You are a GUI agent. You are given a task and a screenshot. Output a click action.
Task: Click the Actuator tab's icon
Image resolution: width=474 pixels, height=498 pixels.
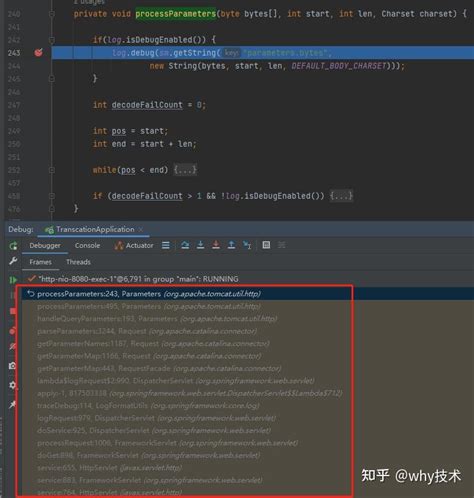point(119,246)
